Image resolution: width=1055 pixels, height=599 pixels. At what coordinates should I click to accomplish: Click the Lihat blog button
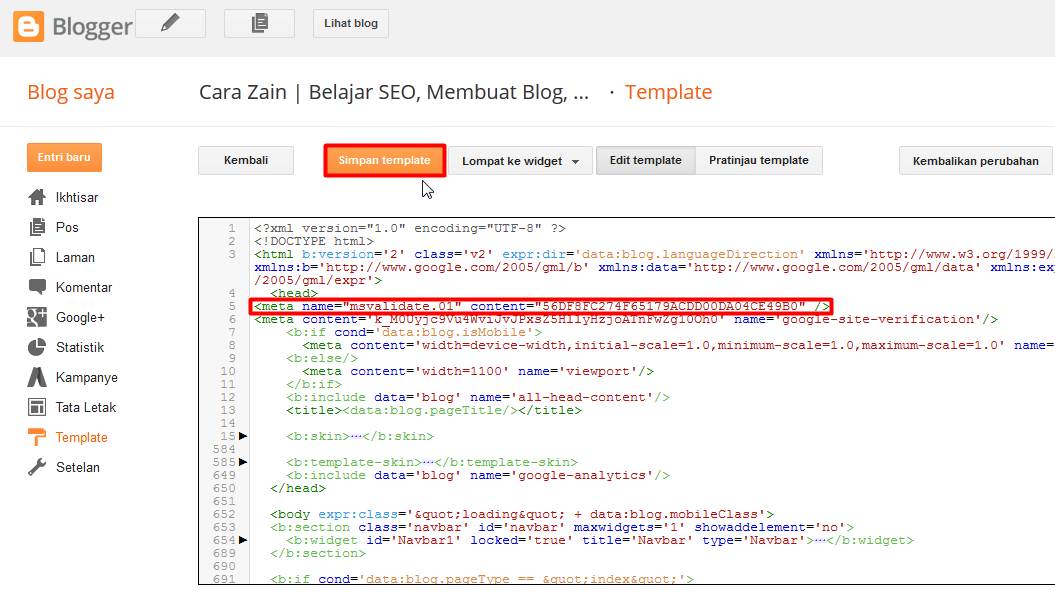[x=351, y=24]
